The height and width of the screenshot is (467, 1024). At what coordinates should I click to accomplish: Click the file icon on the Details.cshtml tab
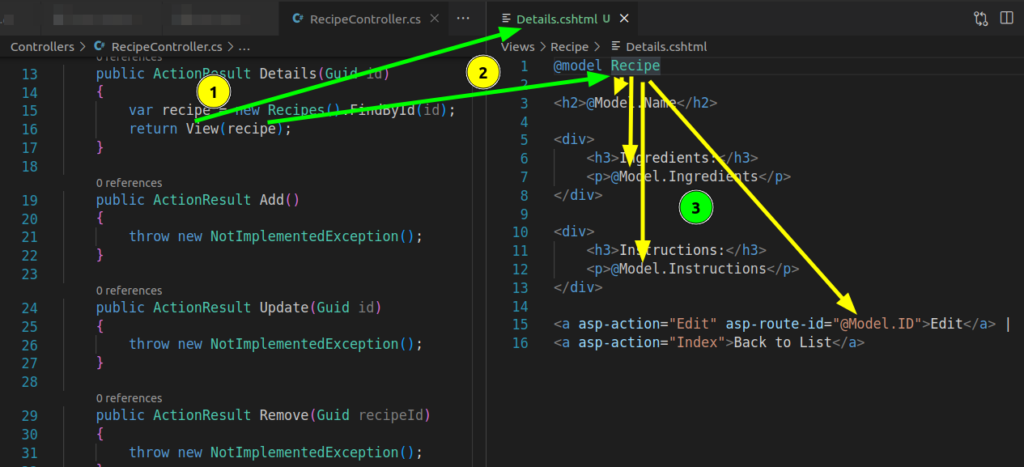point(506,19)
